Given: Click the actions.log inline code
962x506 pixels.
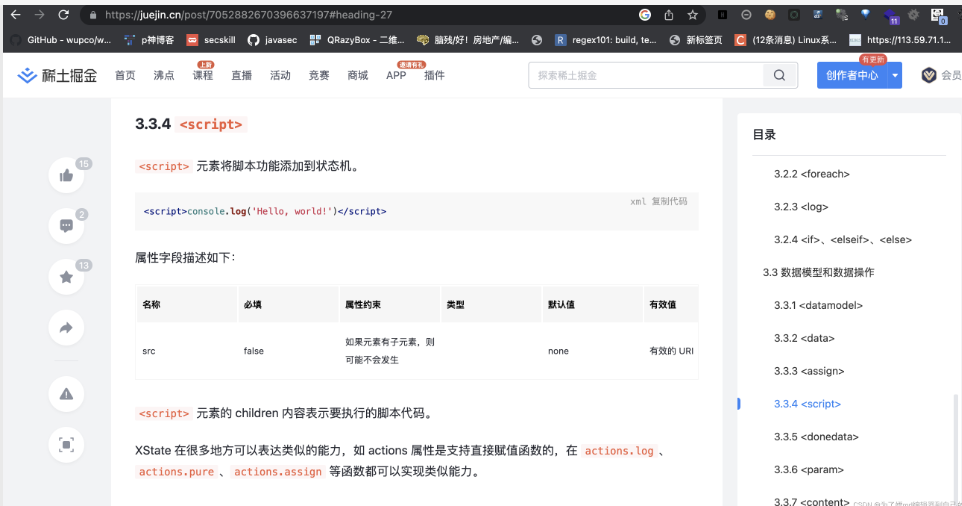Looking at the screenshot, I should [619, 451].
